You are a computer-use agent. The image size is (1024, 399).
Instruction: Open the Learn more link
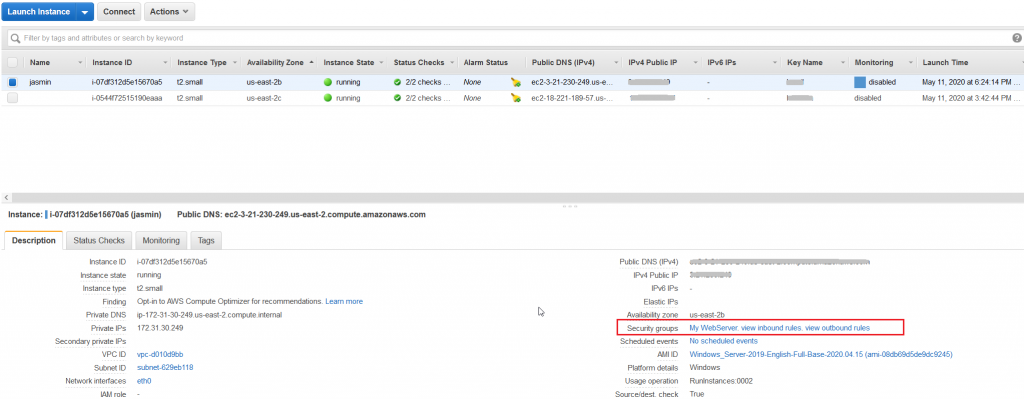point(344,302)
